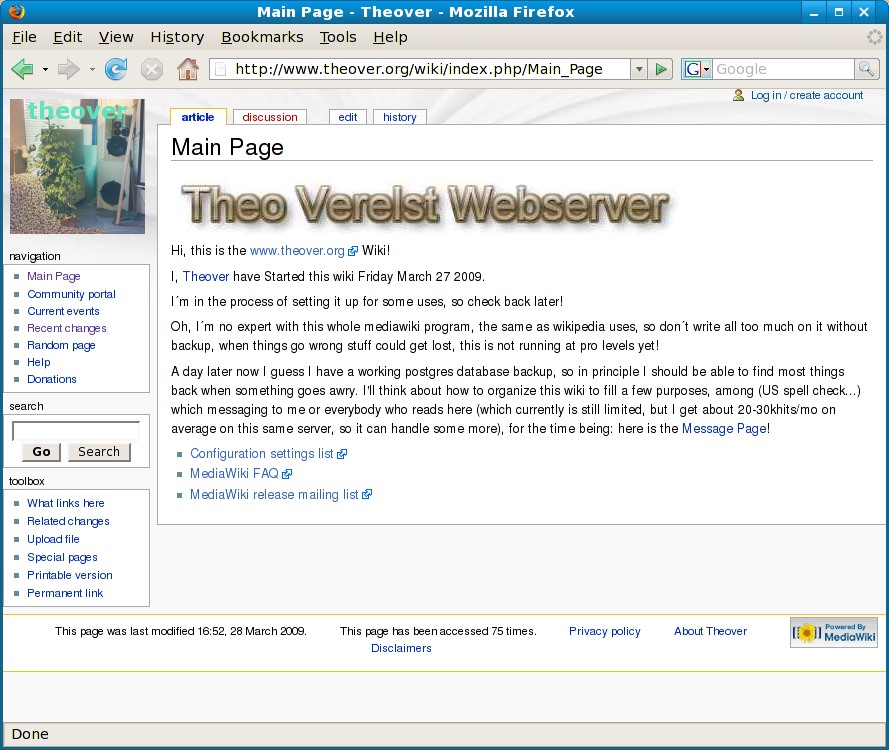
Task: Open the File menu
Action: (24, 37)
